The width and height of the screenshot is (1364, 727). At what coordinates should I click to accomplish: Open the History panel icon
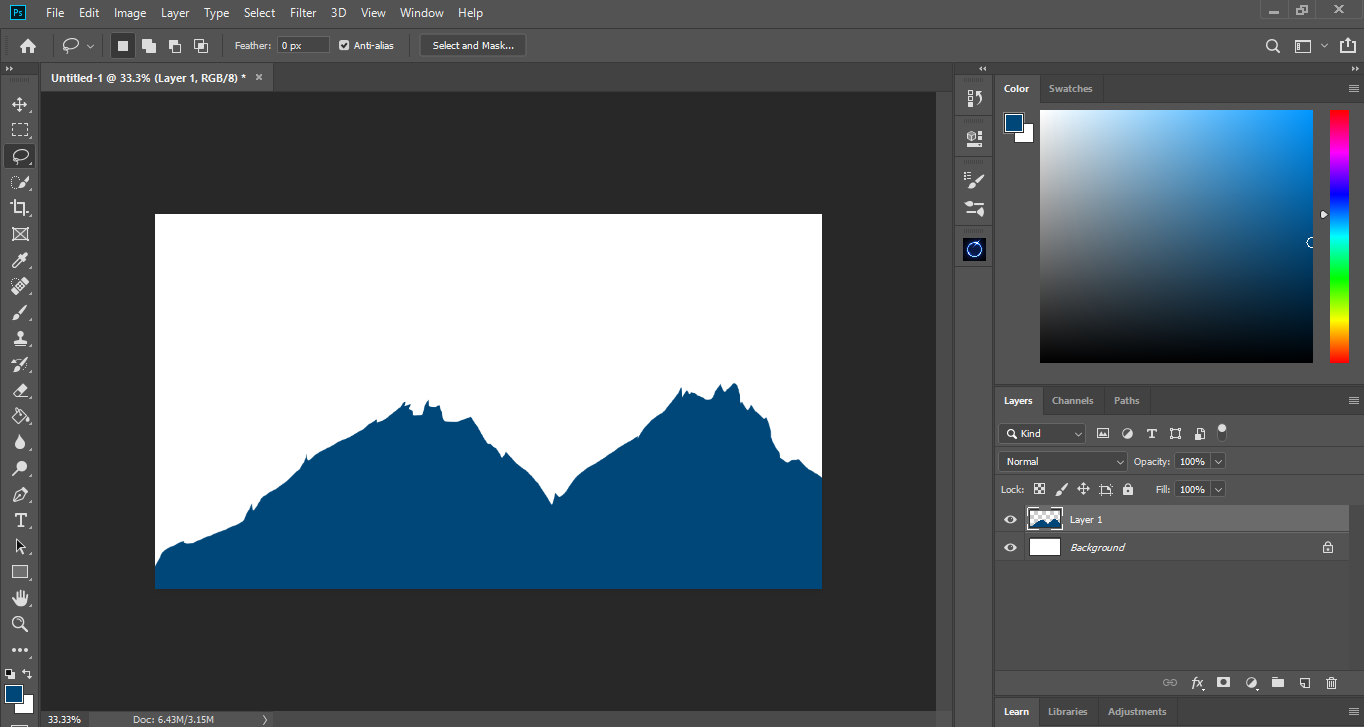pyautogui.click(x=974, y=98)
